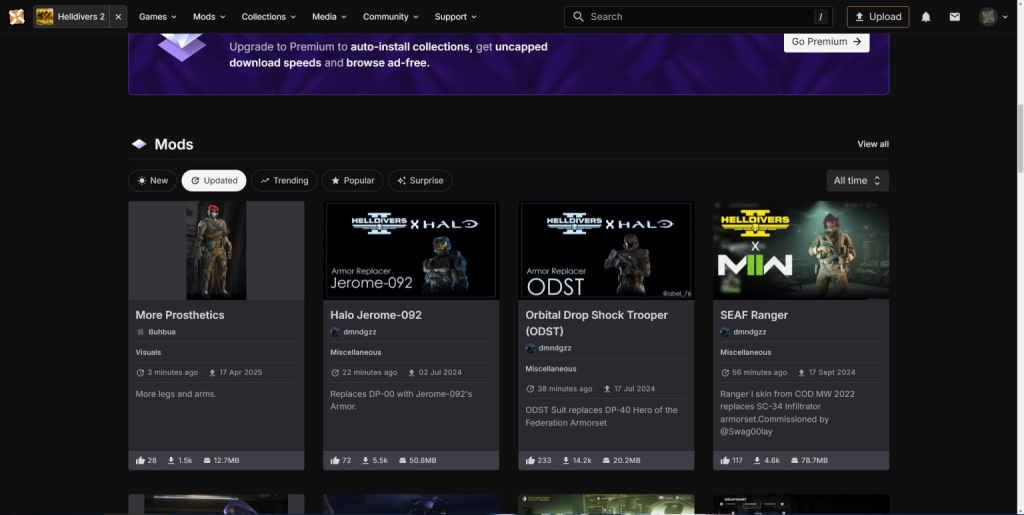
Task: Focus the Search input field
Action: coord(698,17)
